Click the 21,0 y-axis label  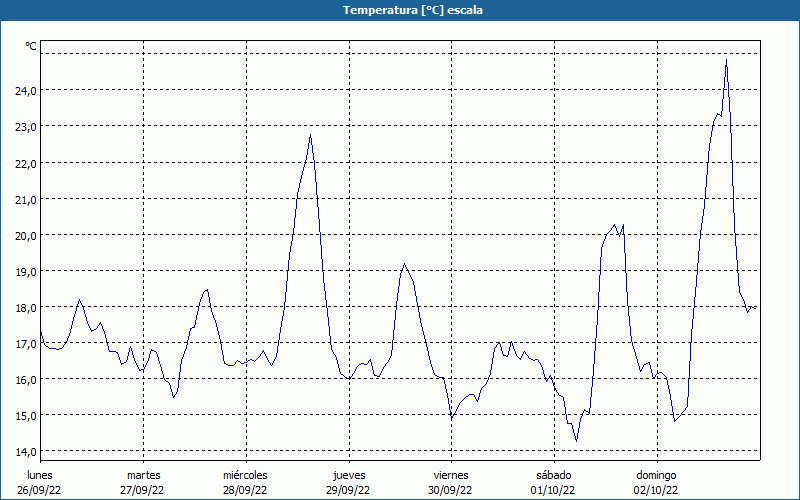26,200
